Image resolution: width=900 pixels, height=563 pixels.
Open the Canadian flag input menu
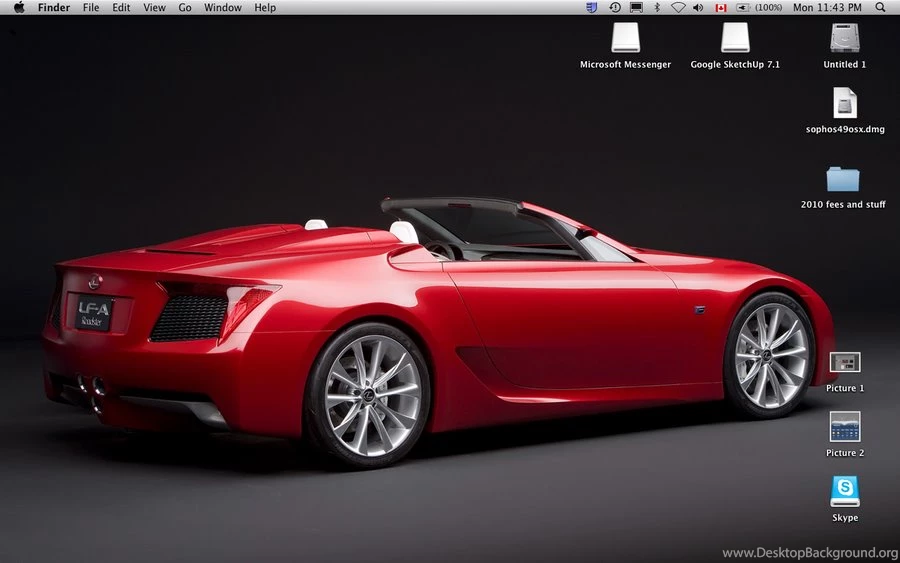point(721,7)
